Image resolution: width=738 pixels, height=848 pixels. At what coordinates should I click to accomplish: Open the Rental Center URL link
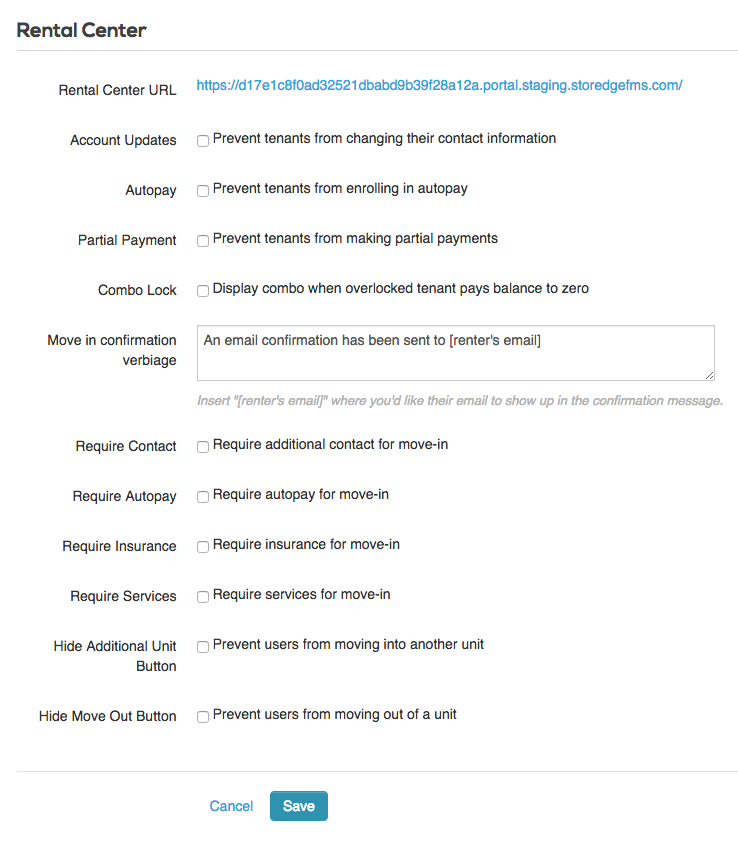pyautogui.click(x=439, y=86)
